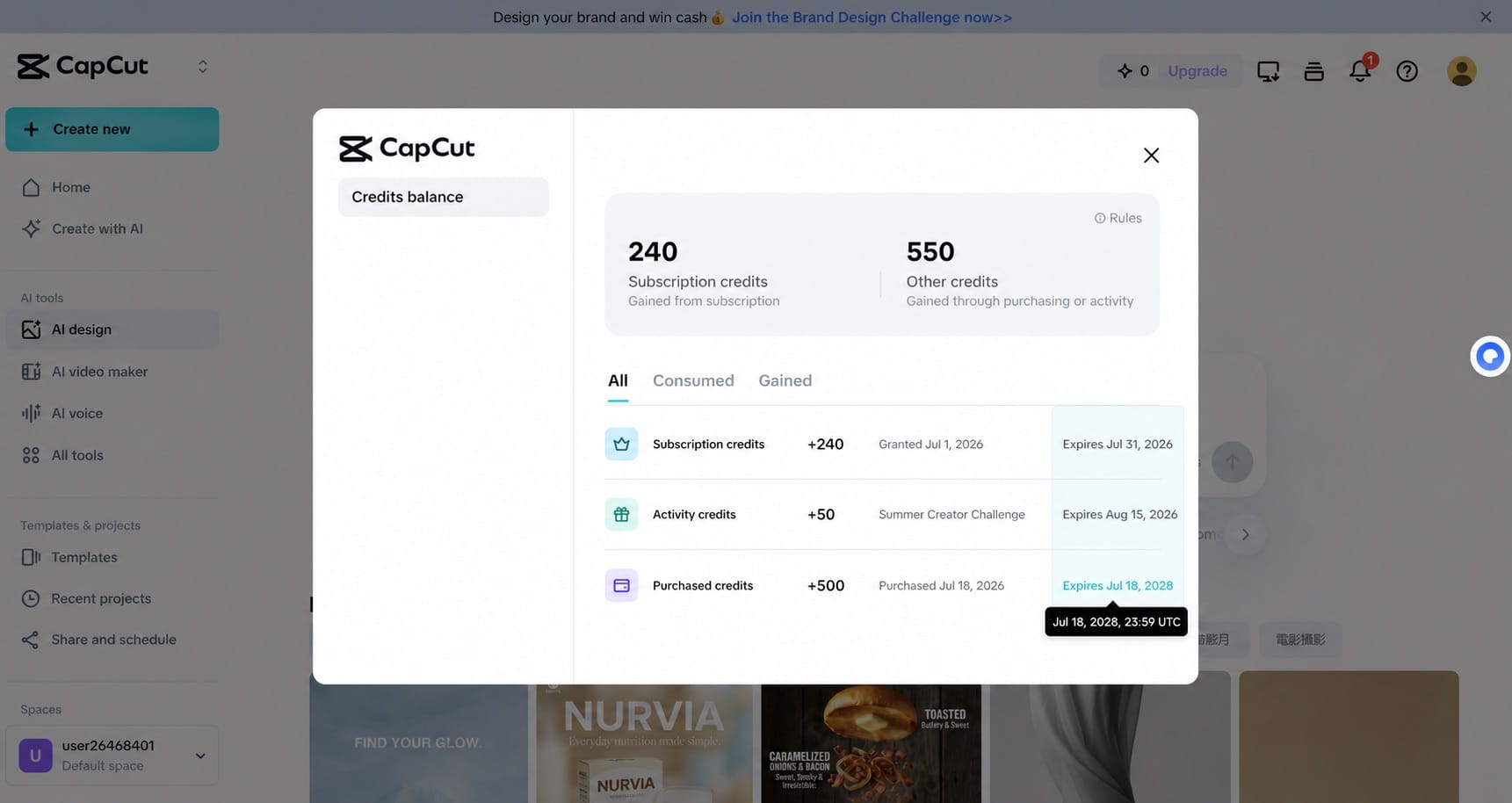Screen dimensions: 1512x803
Task: Click the Recent projects clock icon
Action: pyautogui.click(x=31, y=598)
